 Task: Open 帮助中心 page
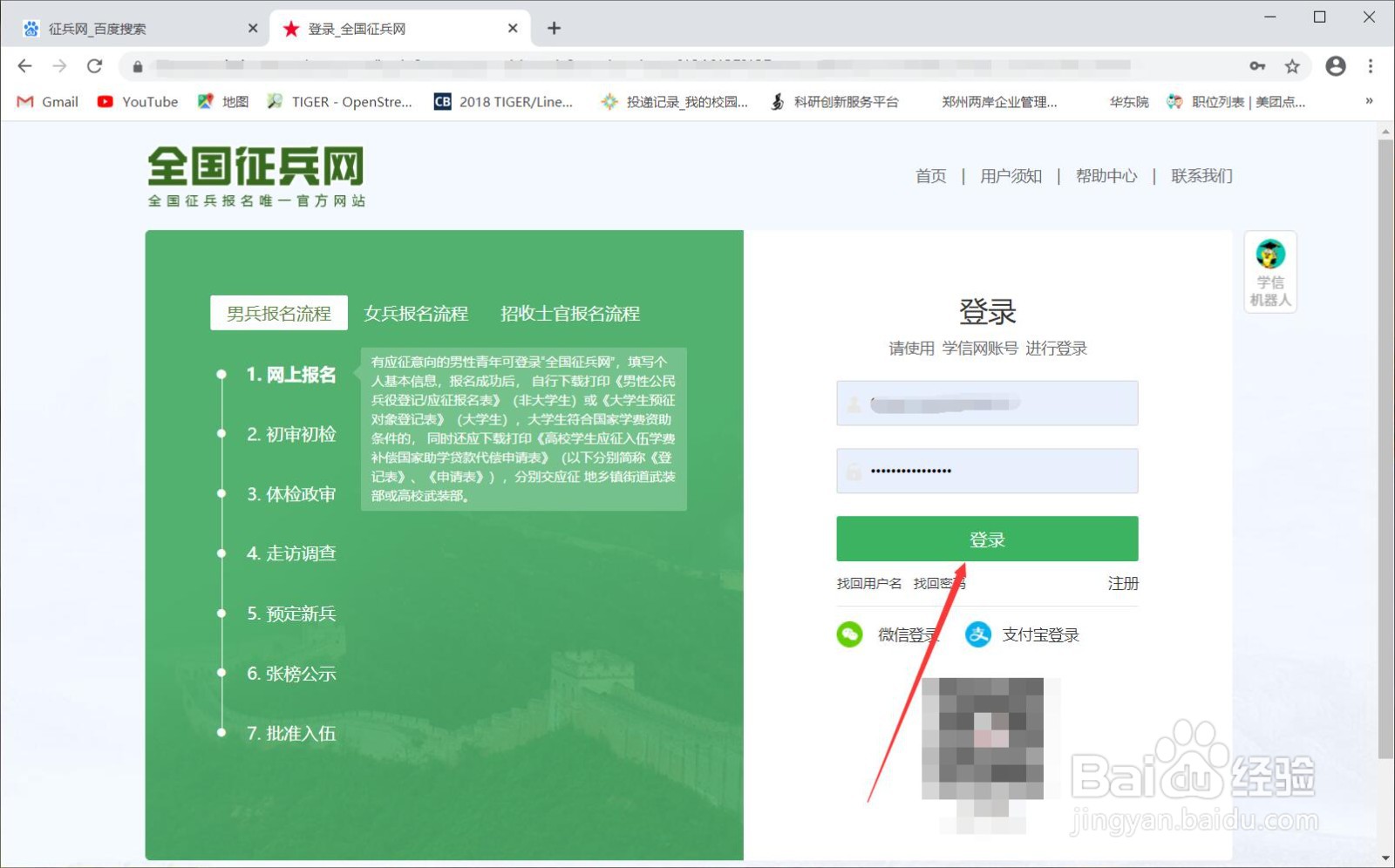tap(1106, 176)
